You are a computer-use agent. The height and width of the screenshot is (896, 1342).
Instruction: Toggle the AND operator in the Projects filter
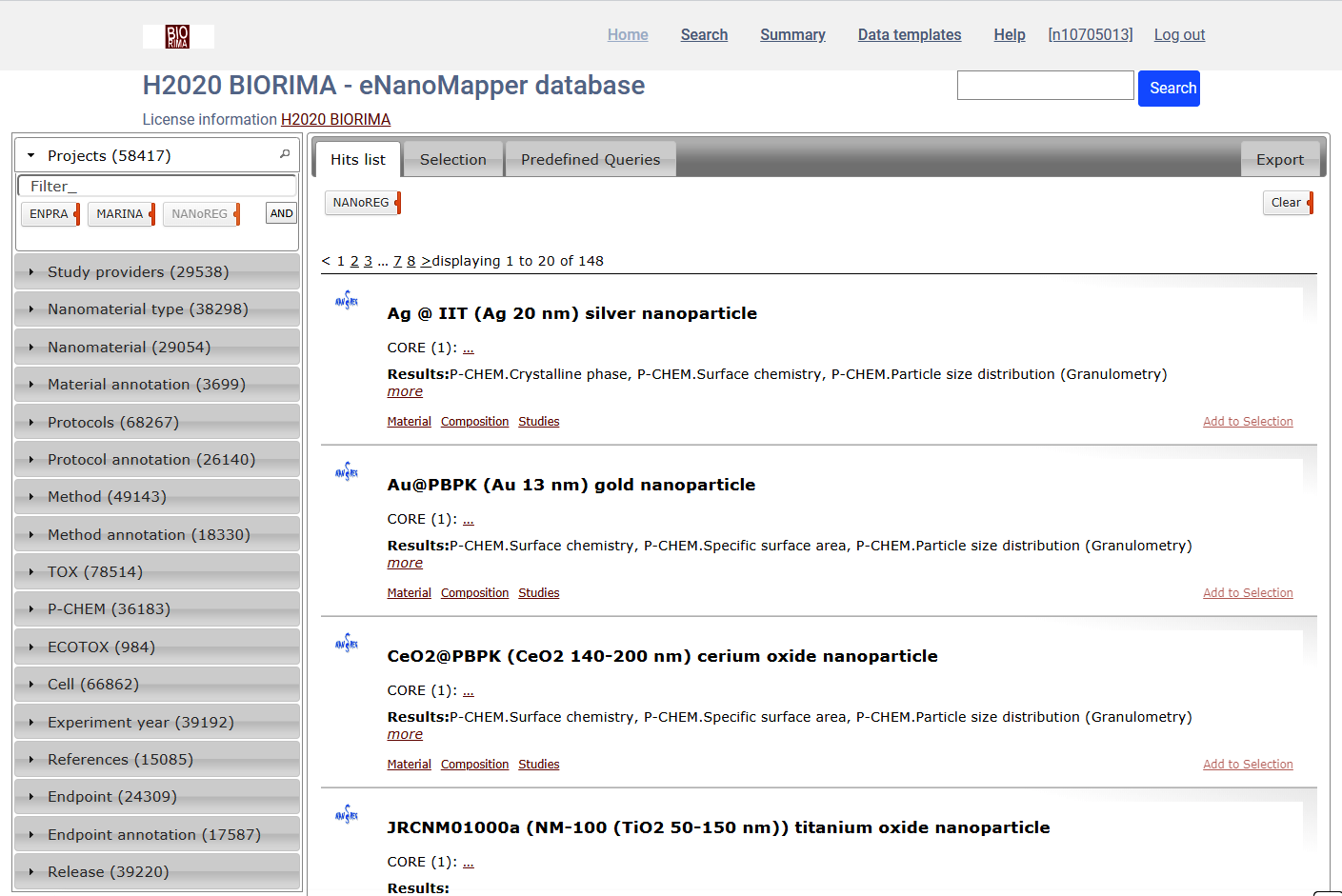click(x=281, y=213)
